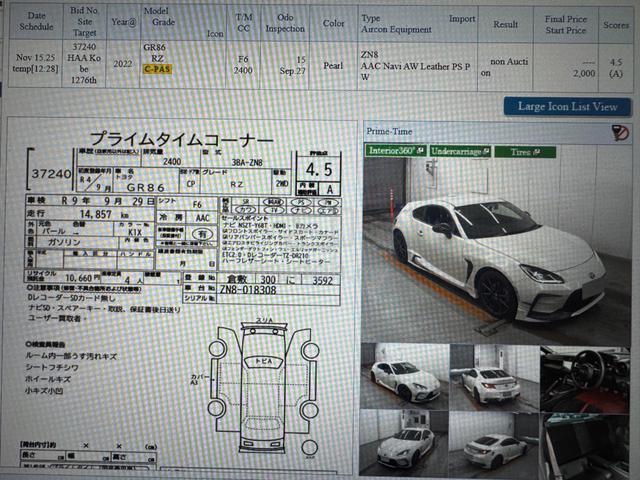Click the Large Icon List View button

coord(567,107)
